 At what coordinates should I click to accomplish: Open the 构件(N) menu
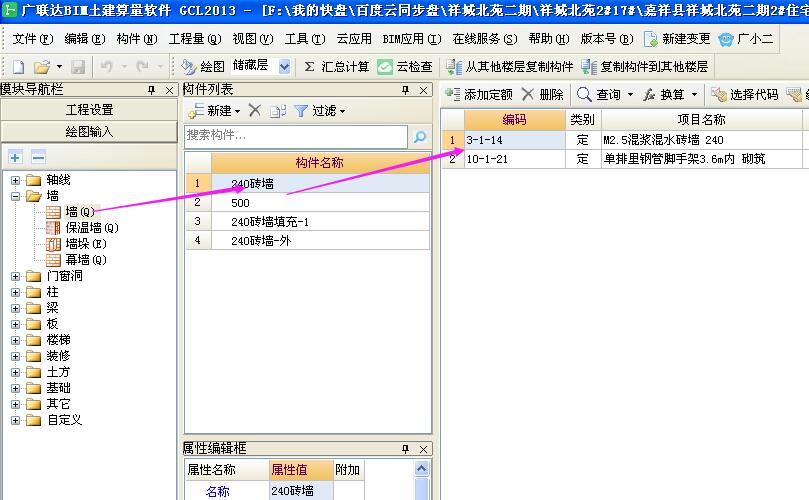(x=137, y=39)
